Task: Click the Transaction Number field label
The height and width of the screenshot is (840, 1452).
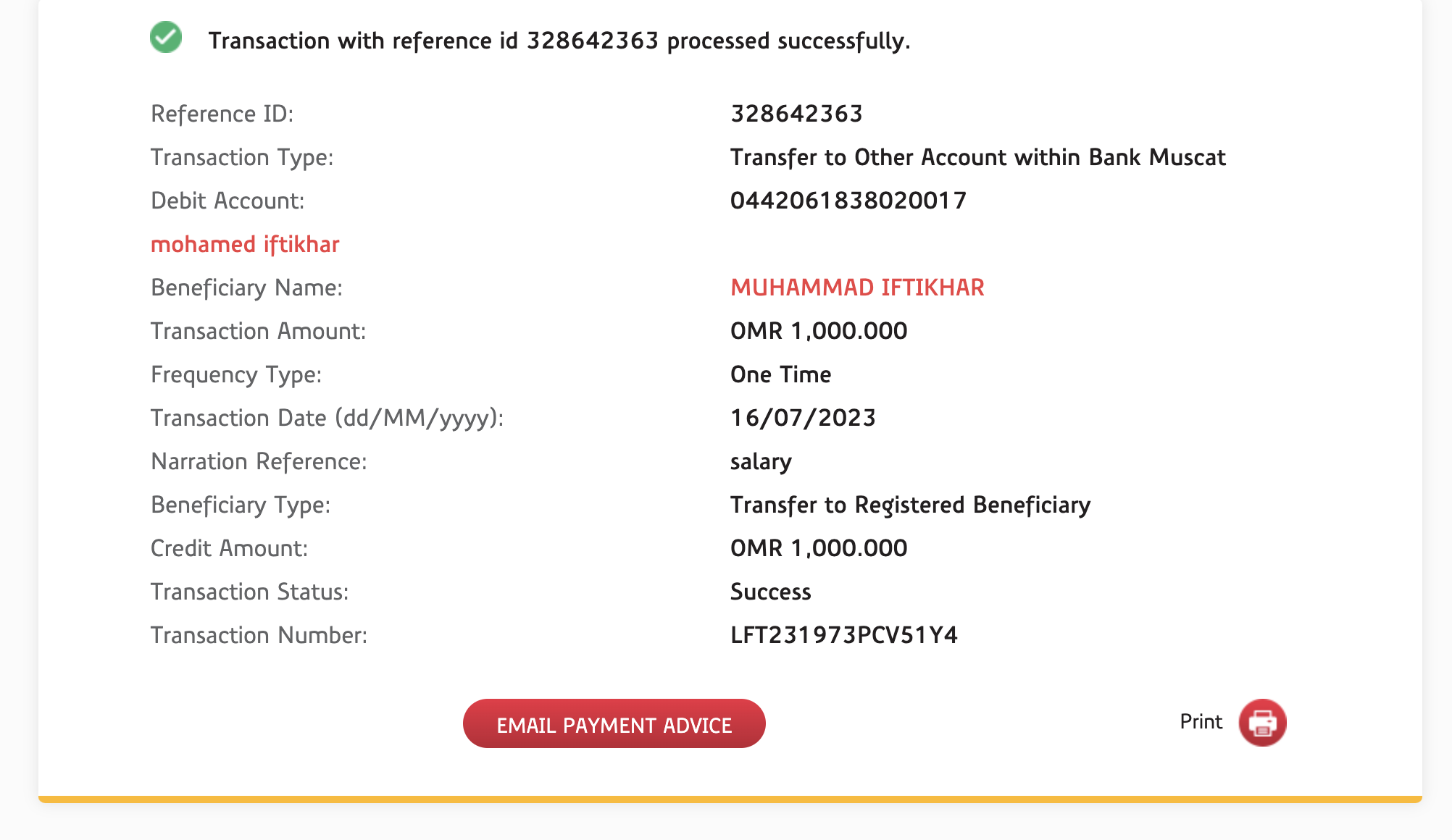Action: [259, 635]
